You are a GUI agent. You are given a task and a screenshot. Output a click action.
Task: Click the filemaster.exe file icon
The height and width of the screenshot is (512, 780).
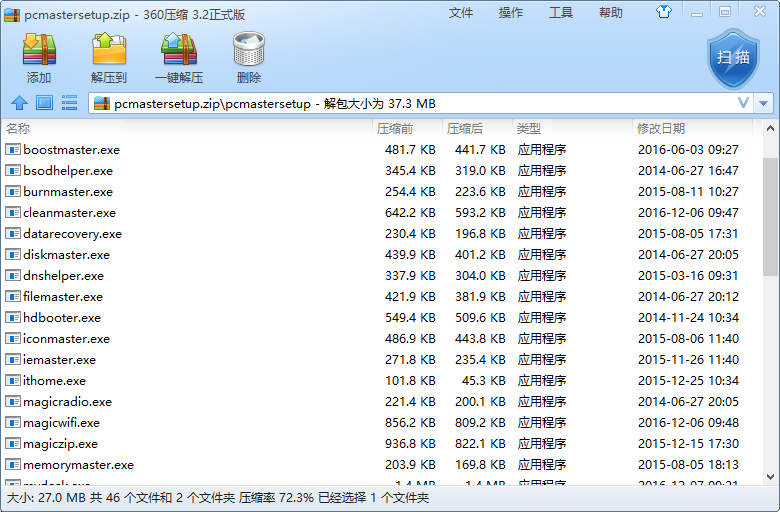click(13, 297)
